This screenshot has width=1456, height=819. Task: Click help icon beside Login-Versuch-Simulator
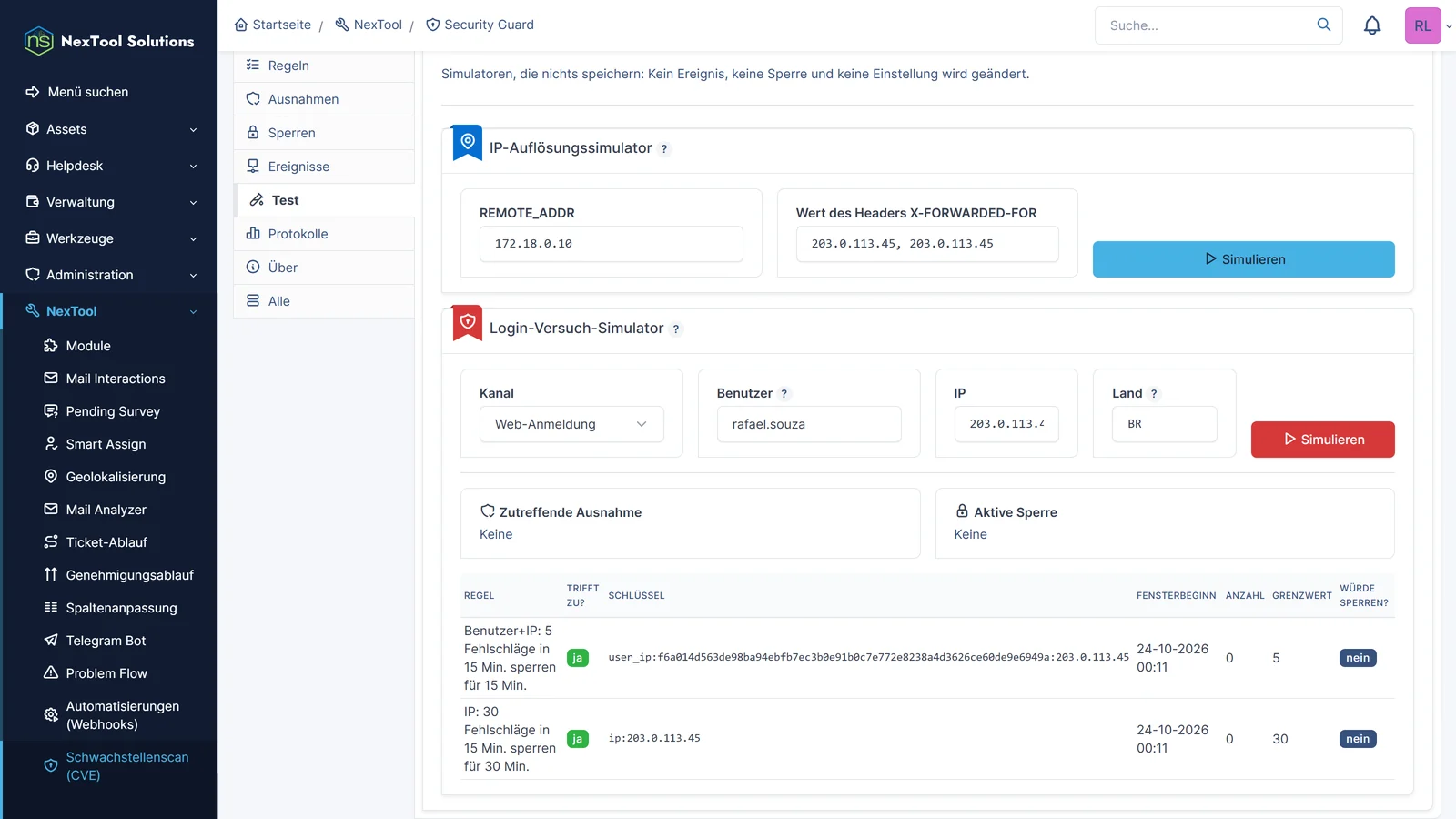676,329
